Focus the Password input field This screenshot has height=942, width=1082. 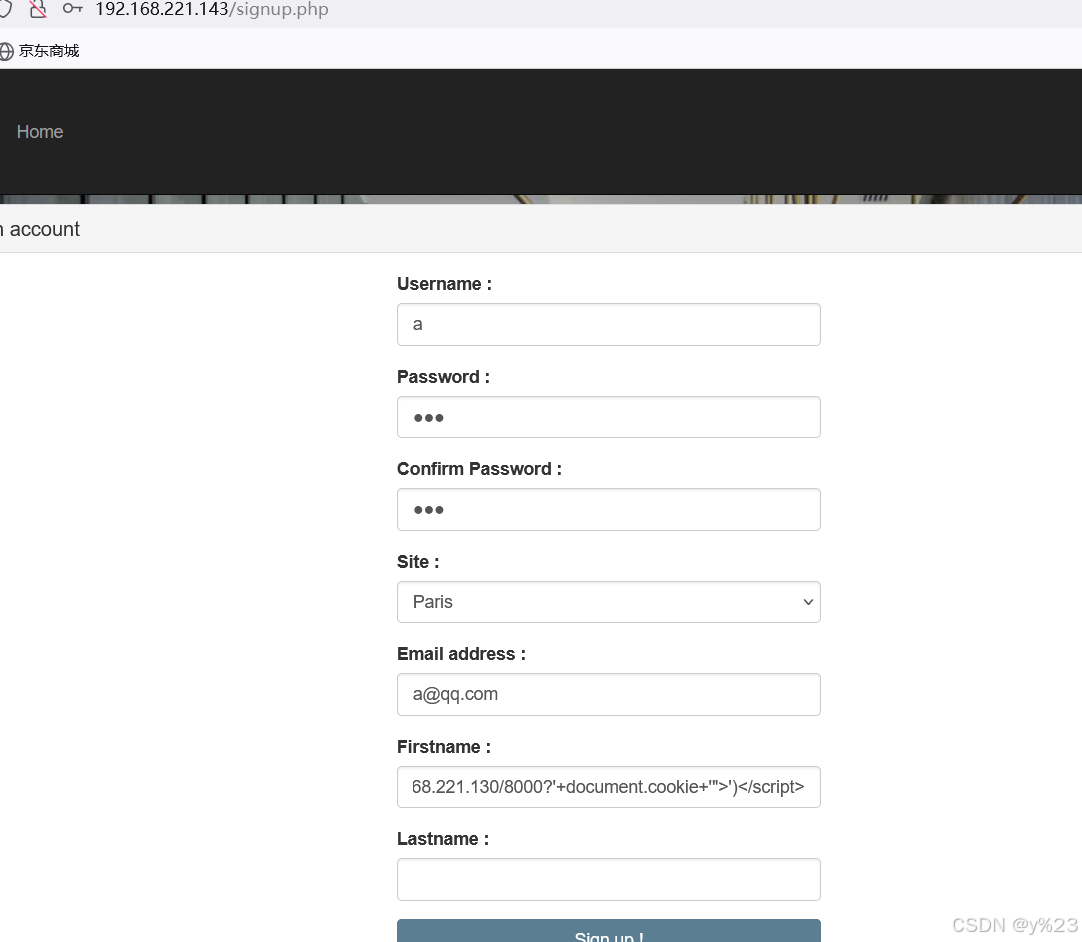609,417
